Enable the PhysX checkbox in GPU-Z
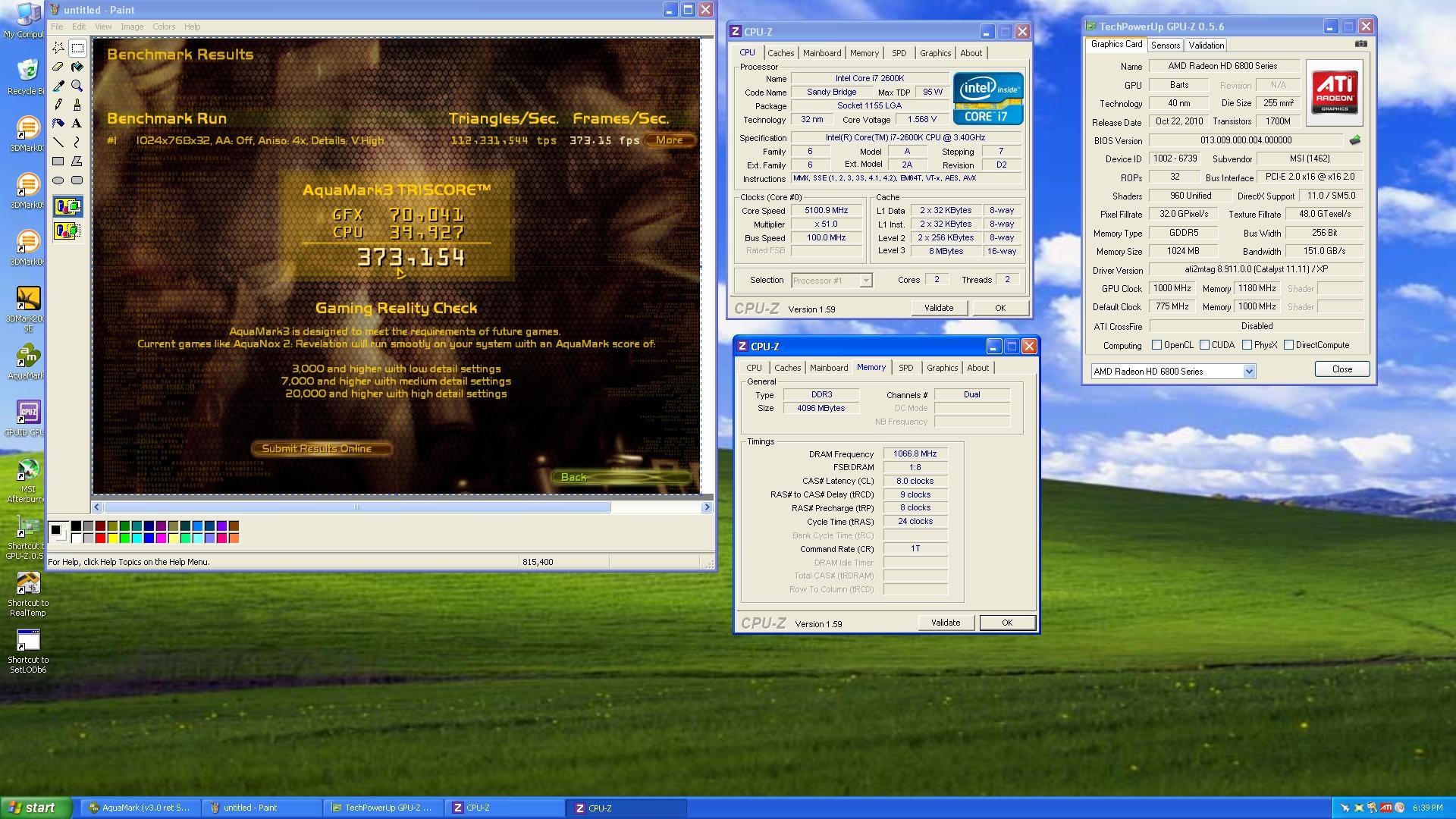 [x=1247, y=345]
